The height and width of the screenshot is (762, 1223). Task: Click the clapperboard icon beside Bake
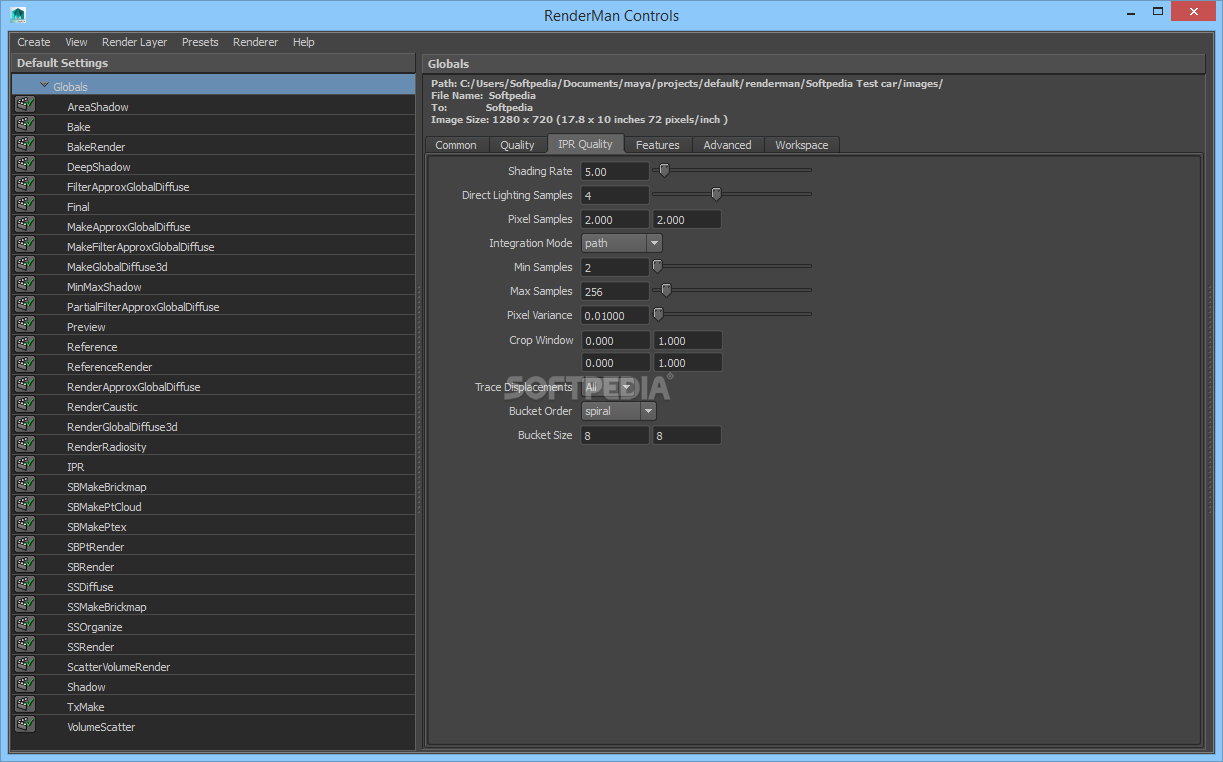pyautogui.click(x=25, y=125)
